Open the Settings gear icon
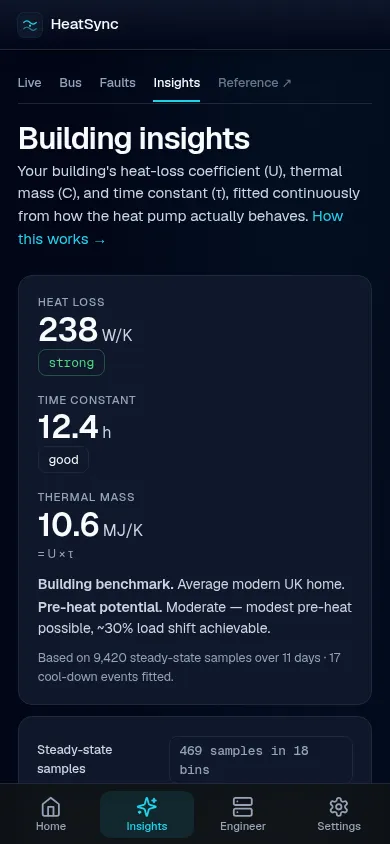Screen dimensions: 390x844 click(x=339, y=807)
